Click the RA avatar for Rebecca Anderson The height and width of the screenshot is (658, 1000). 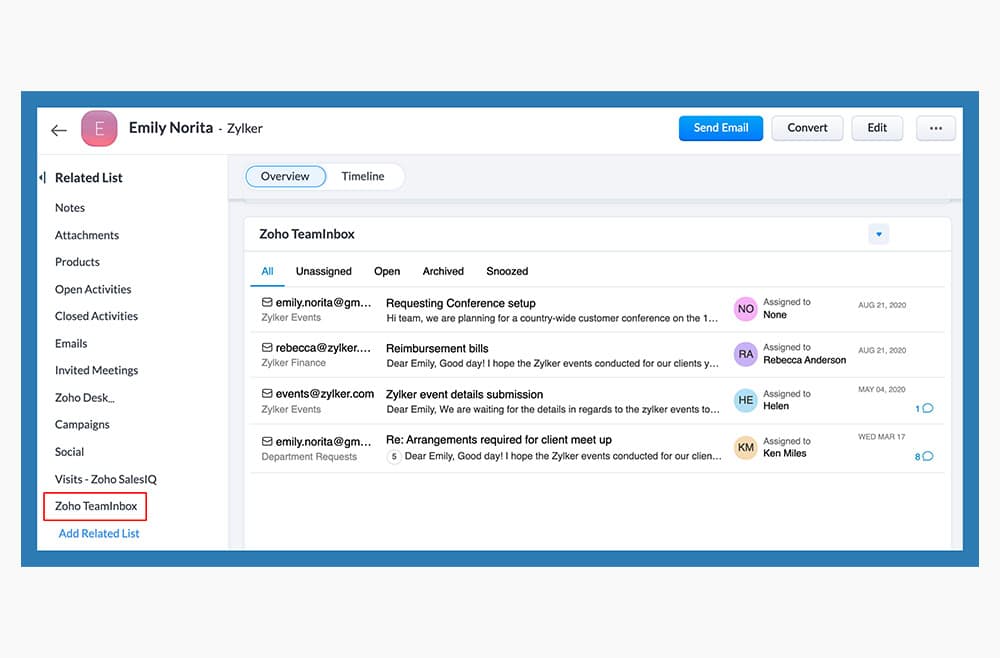click(x=746, y=355)
